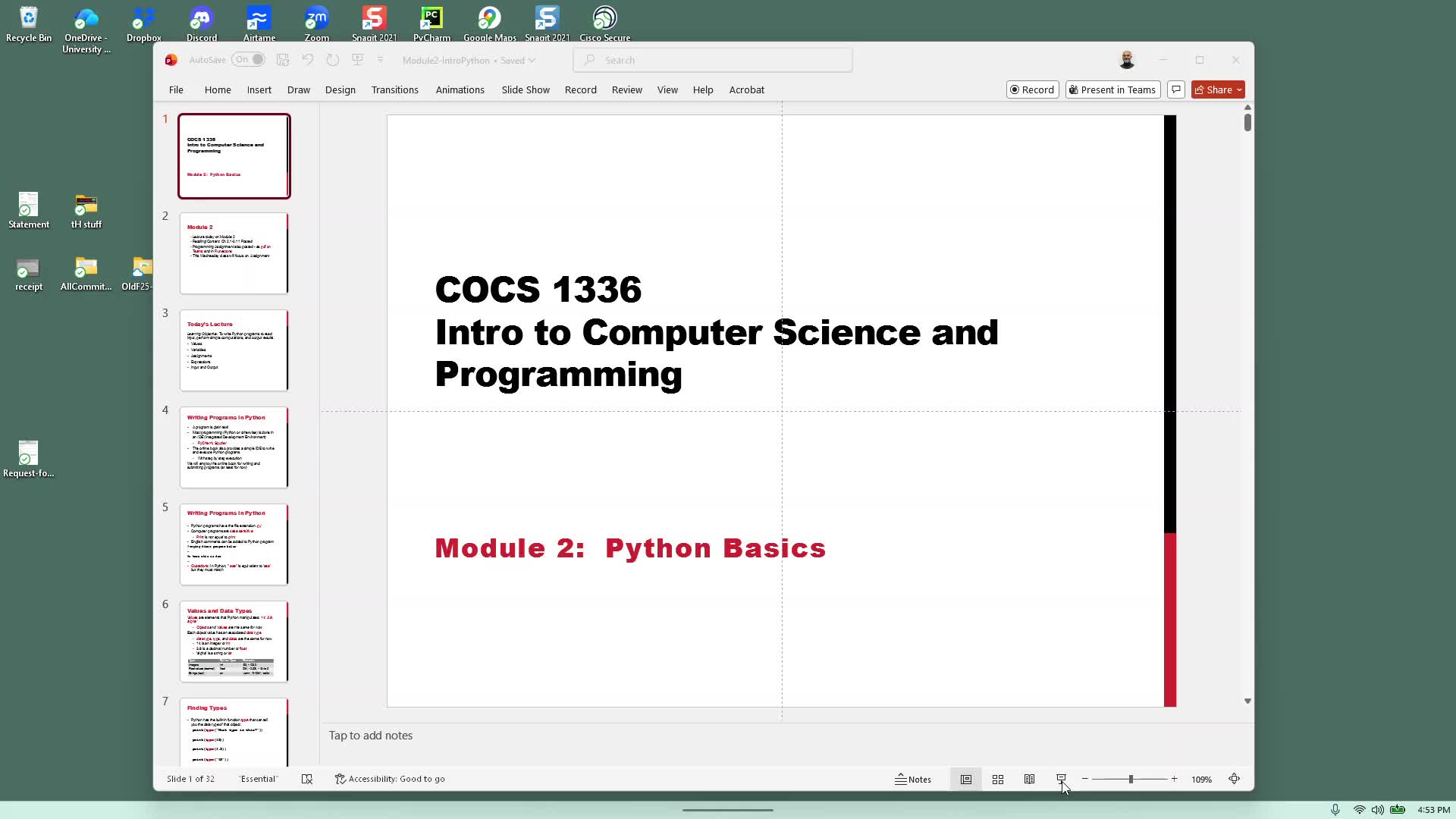Click the Present in Teams button

(x=1112, y=89)
